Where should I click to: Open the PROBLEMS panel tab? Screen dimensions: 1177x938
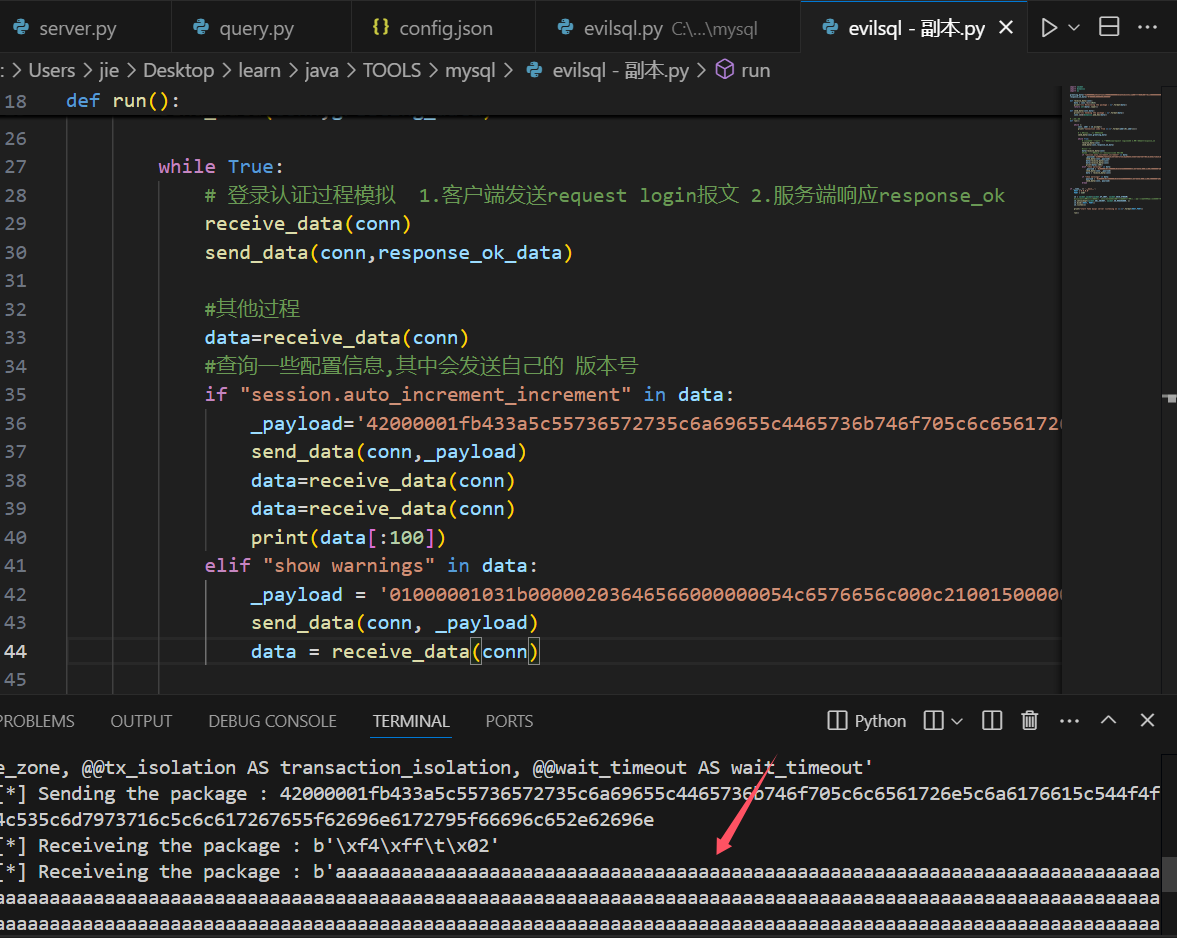[x=36, y=721]
